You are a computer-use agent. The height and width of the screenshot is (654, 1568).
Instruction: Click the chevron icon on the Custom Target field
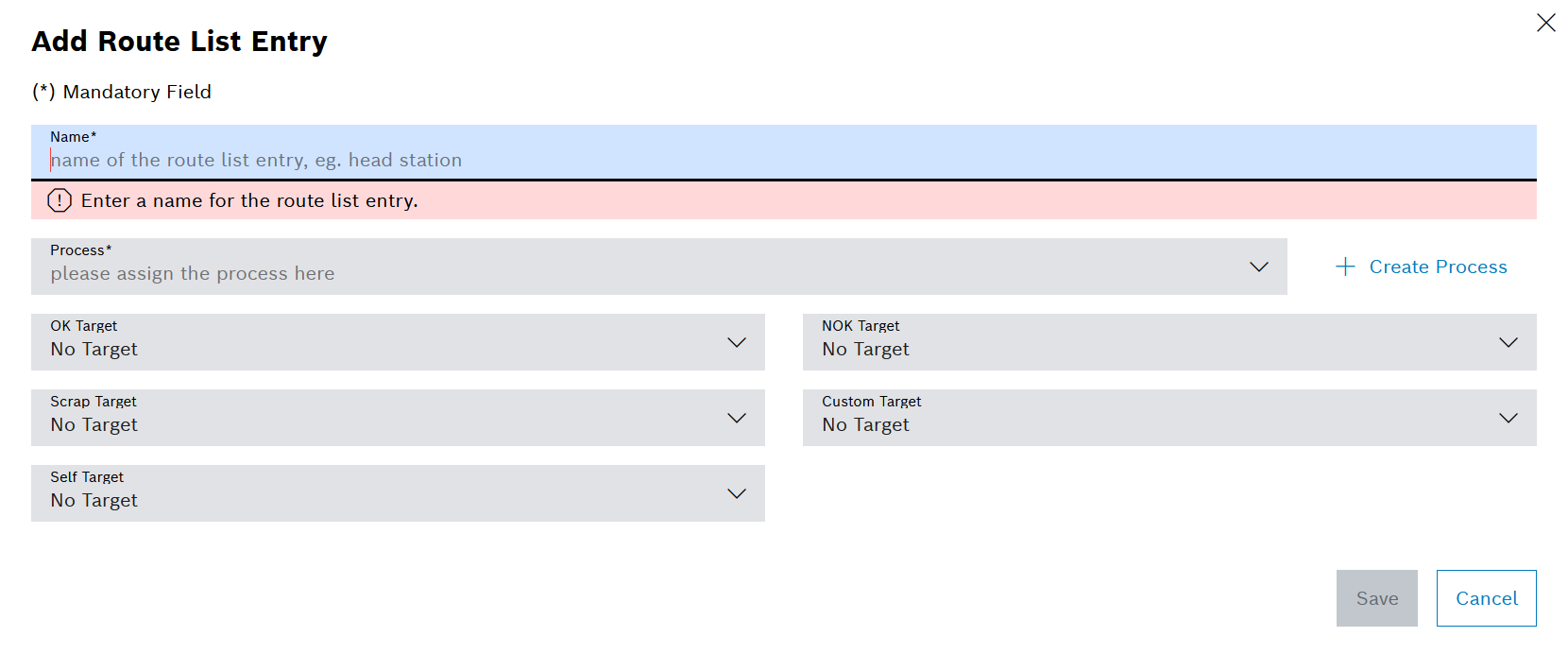click(1508, 418)
